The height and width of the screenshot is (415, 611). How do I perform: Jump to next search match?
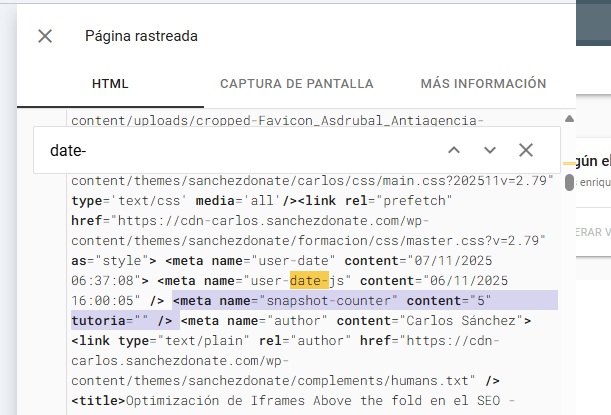click(x=489, y=150)
